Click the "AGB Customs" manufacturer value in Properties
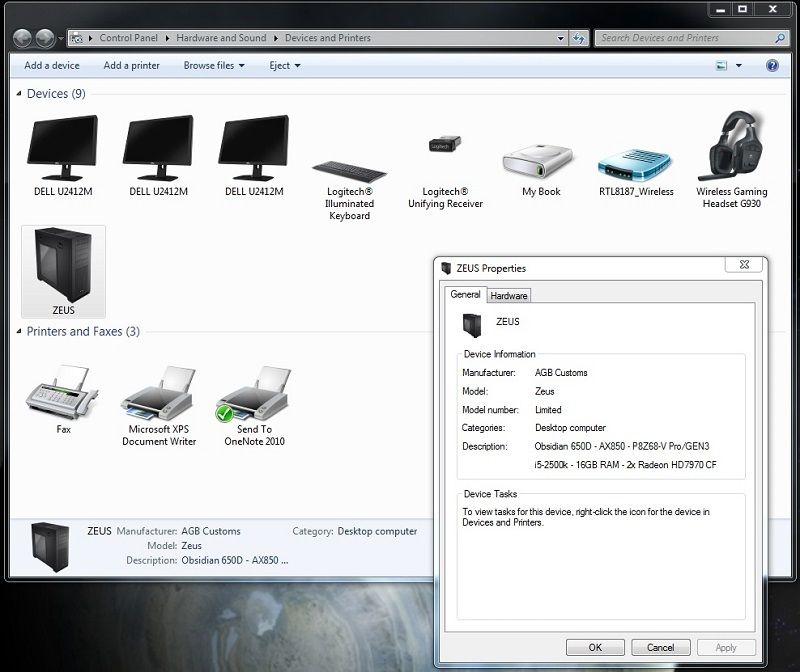This screenshot has width=800, height=672. pos(561,372)
